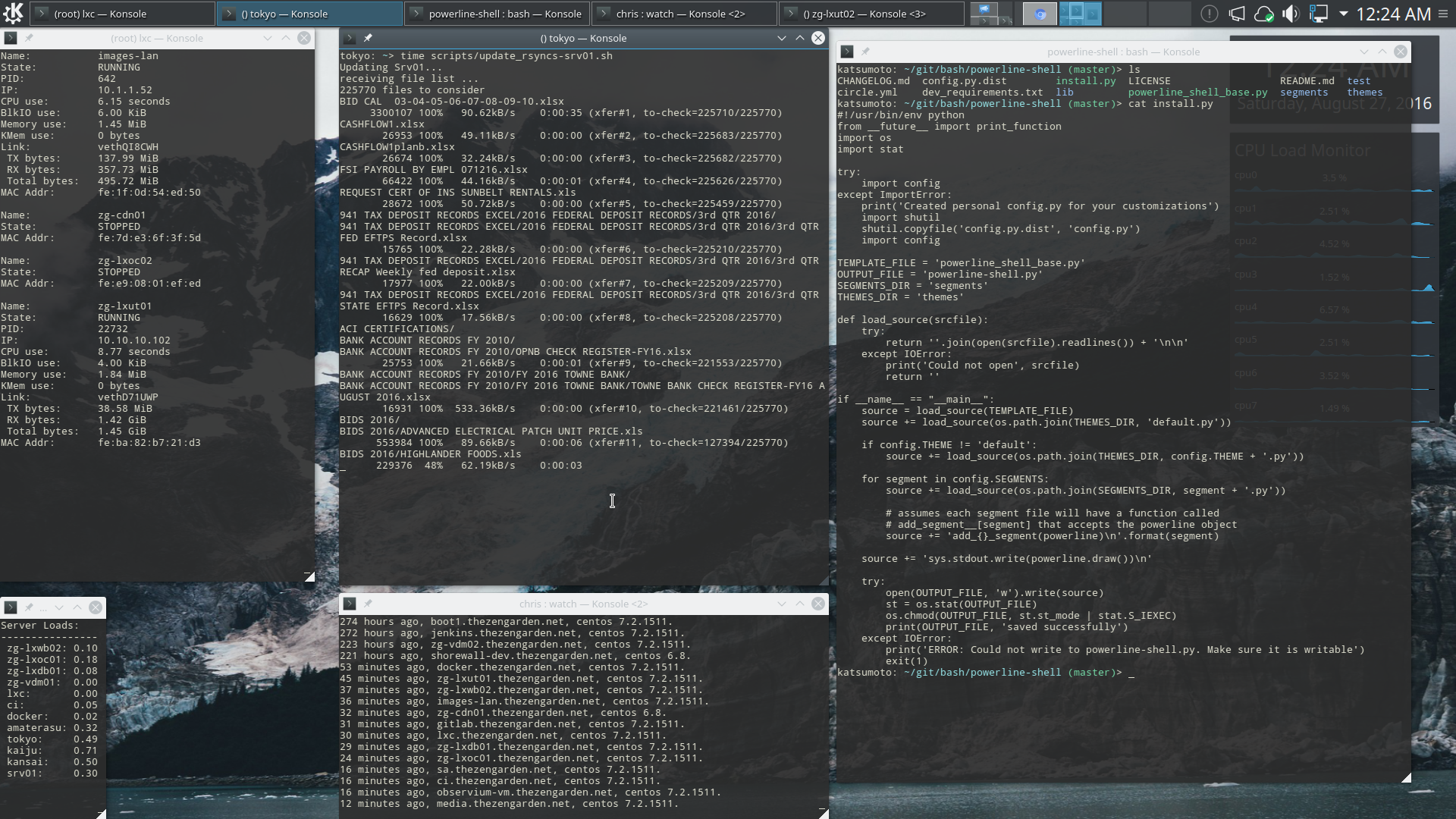Open window menu of powerline-shell Konsole window
The width and height of the screenshot is (1456, 819).
(847, 52)
